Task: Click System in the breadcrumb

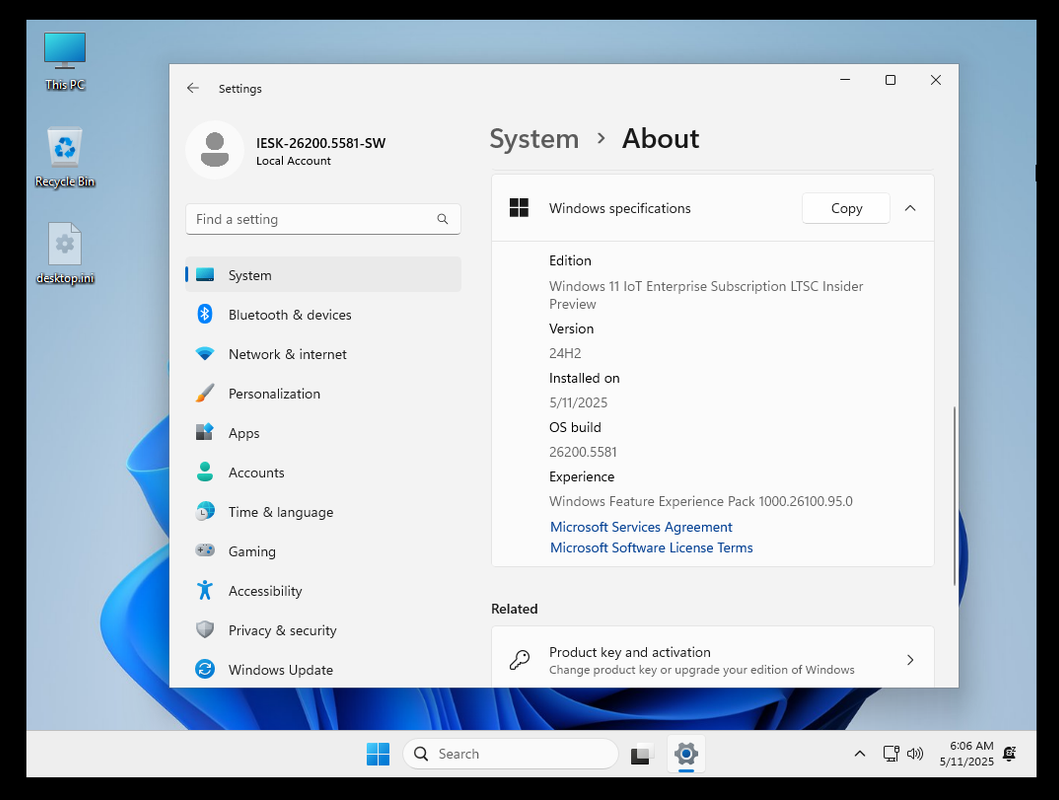Action: (x=534, y=138)
